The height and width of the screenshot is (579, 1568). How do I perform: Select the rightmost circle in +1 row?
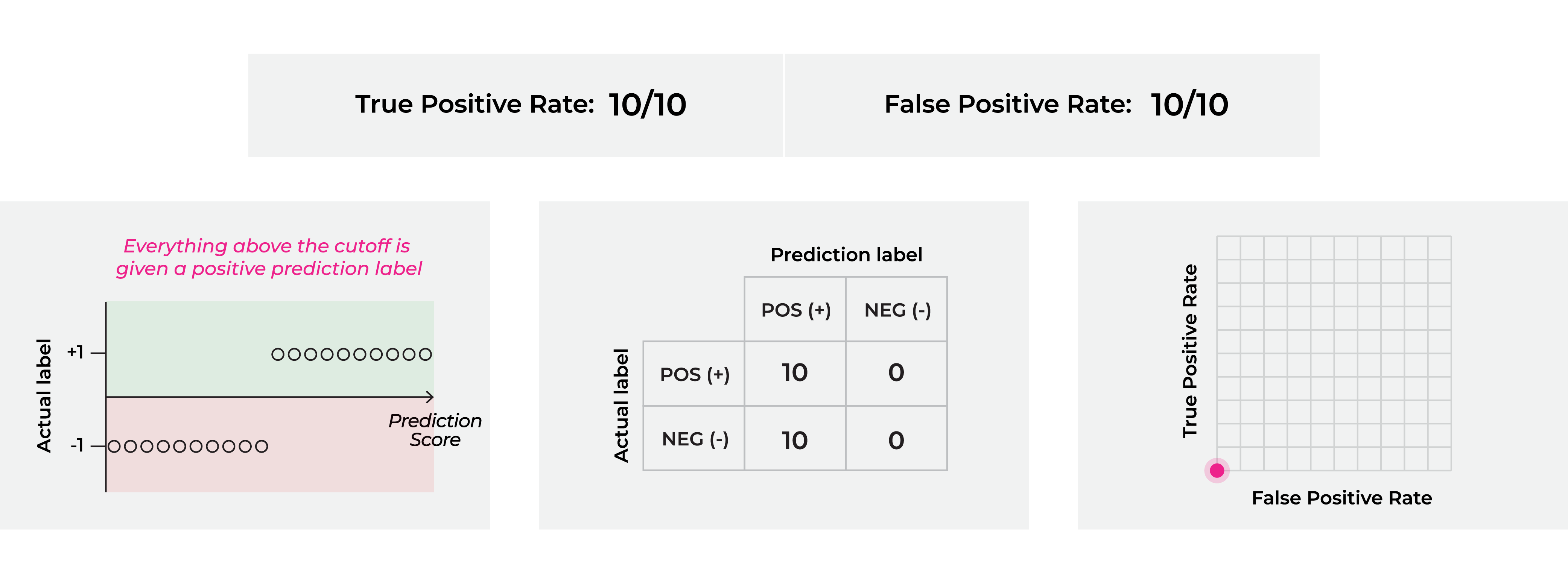(x=426, y=354)
